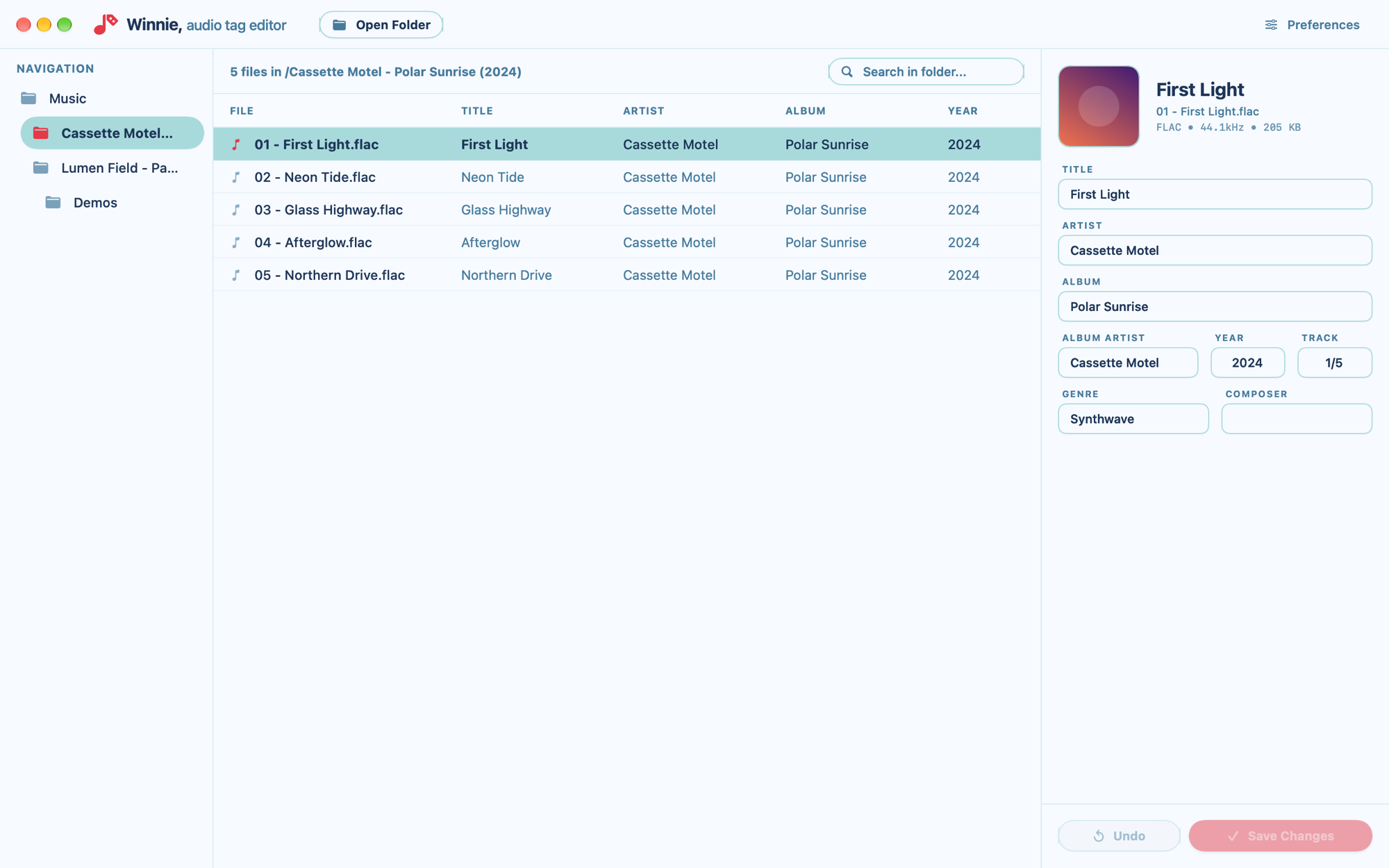The image size is (1389, 868).
Task: Click the Genre field showing Synthwave
Action: (1133, 419)
